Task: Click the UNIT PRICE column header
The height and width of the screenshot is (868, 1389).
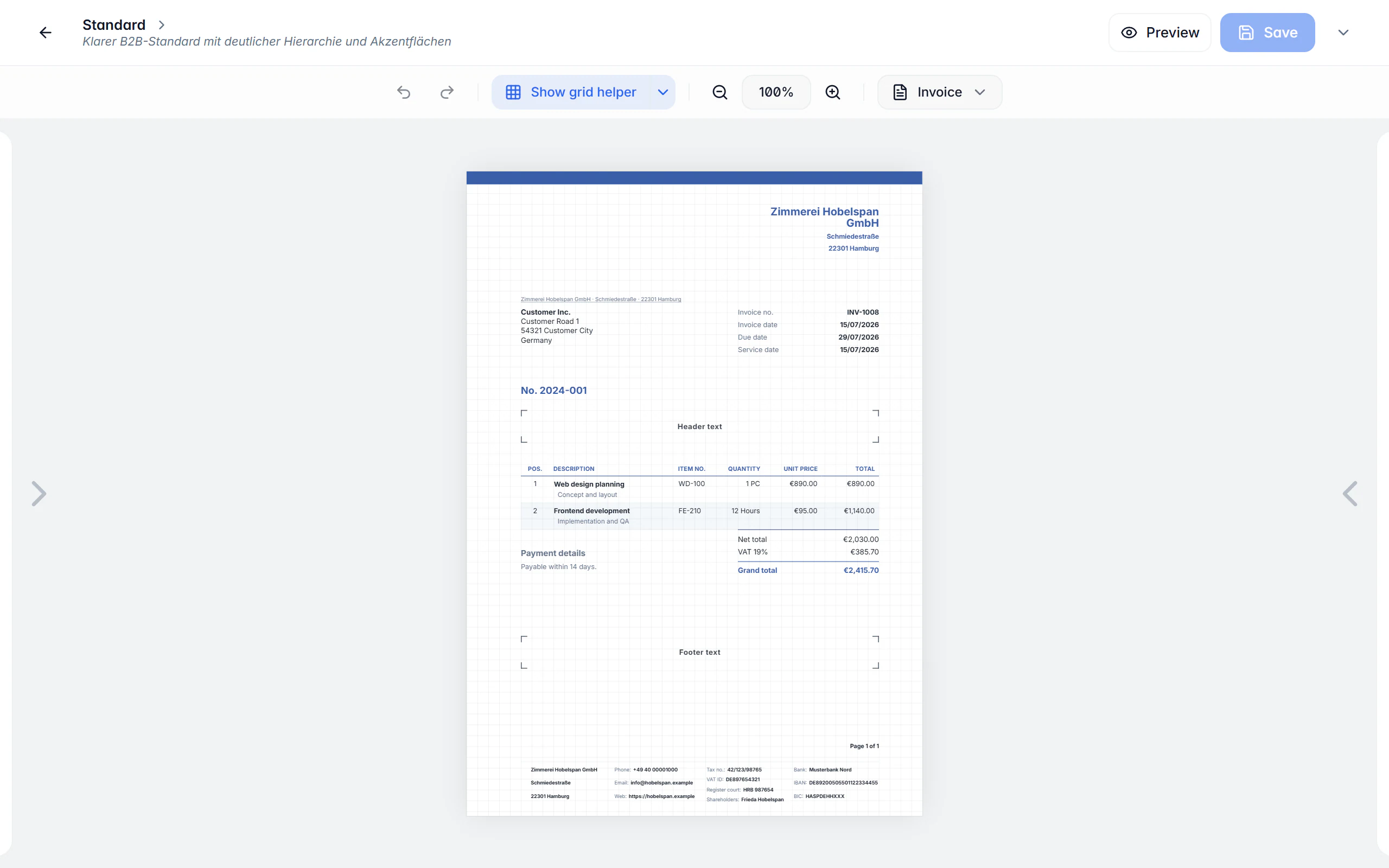Action: point(800,469)
